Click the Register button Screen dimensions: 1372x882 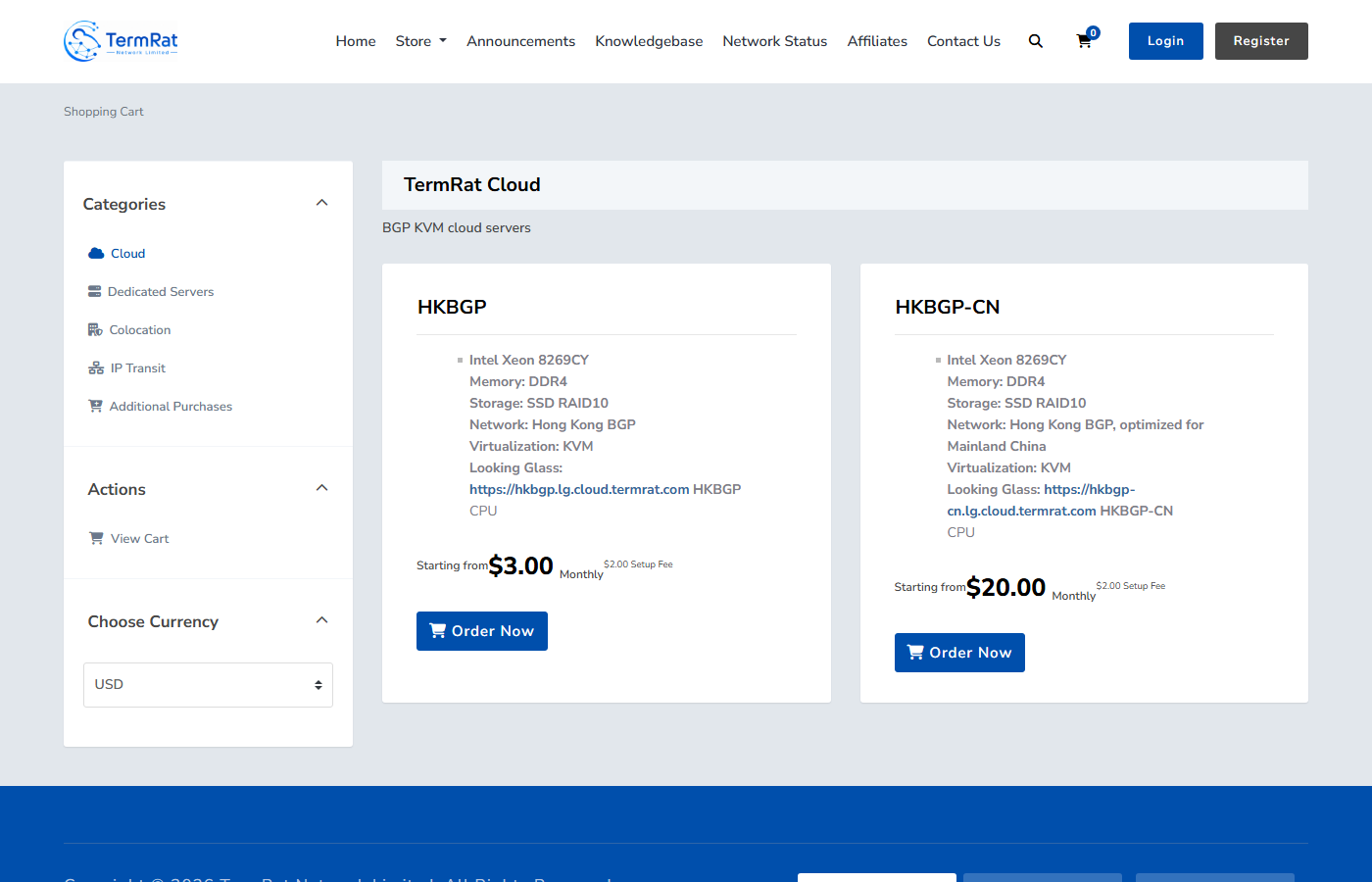coord(1261,41)
